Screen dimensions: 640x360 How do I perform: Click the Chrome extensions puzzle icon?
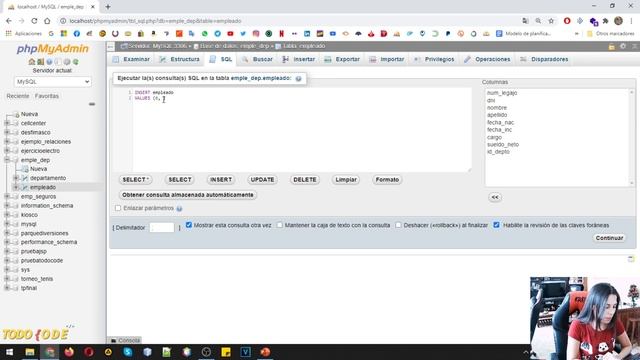click(605, 21)
